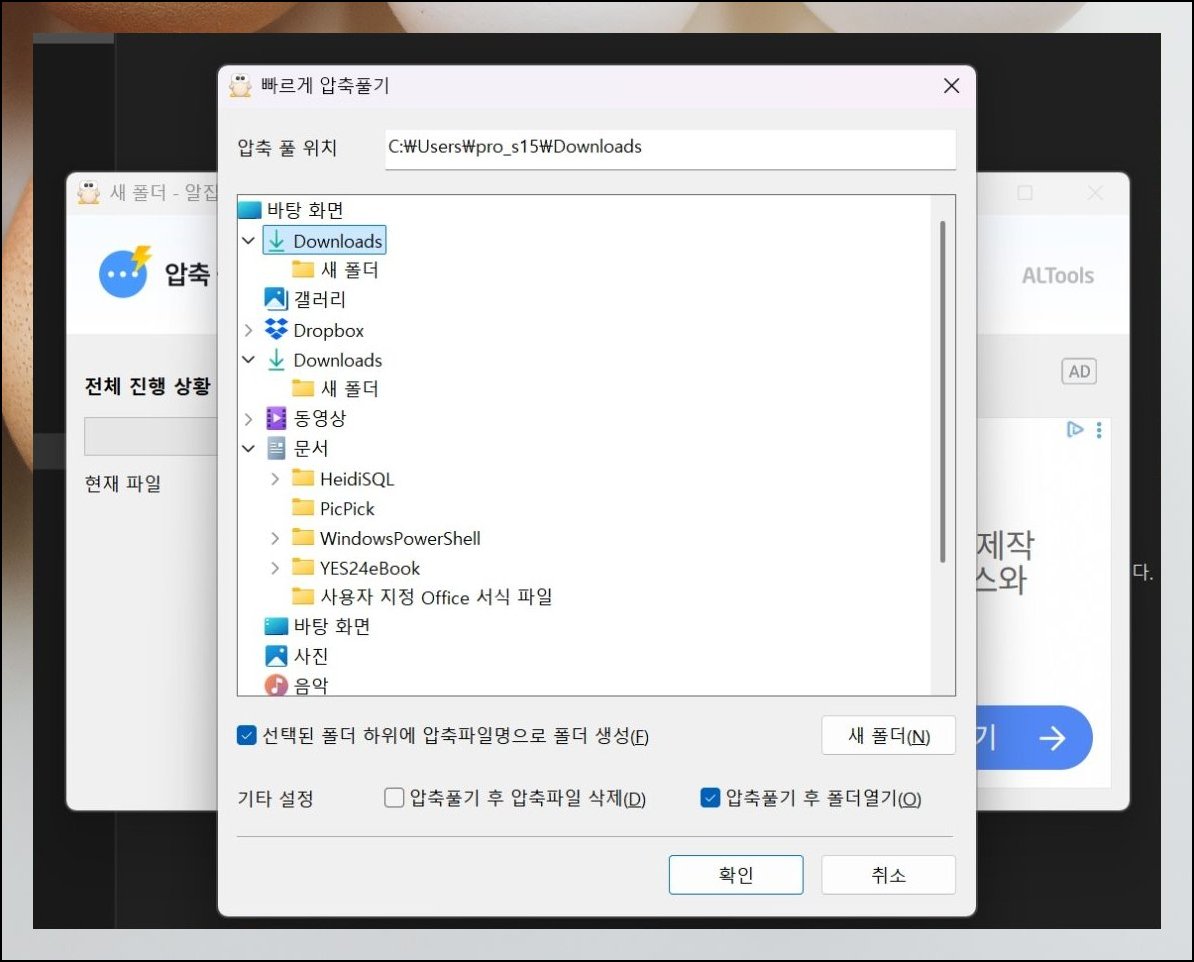Select the 동영상 label in tree
The width and height of the screenshot is (1194, 962).
[320, 418]
